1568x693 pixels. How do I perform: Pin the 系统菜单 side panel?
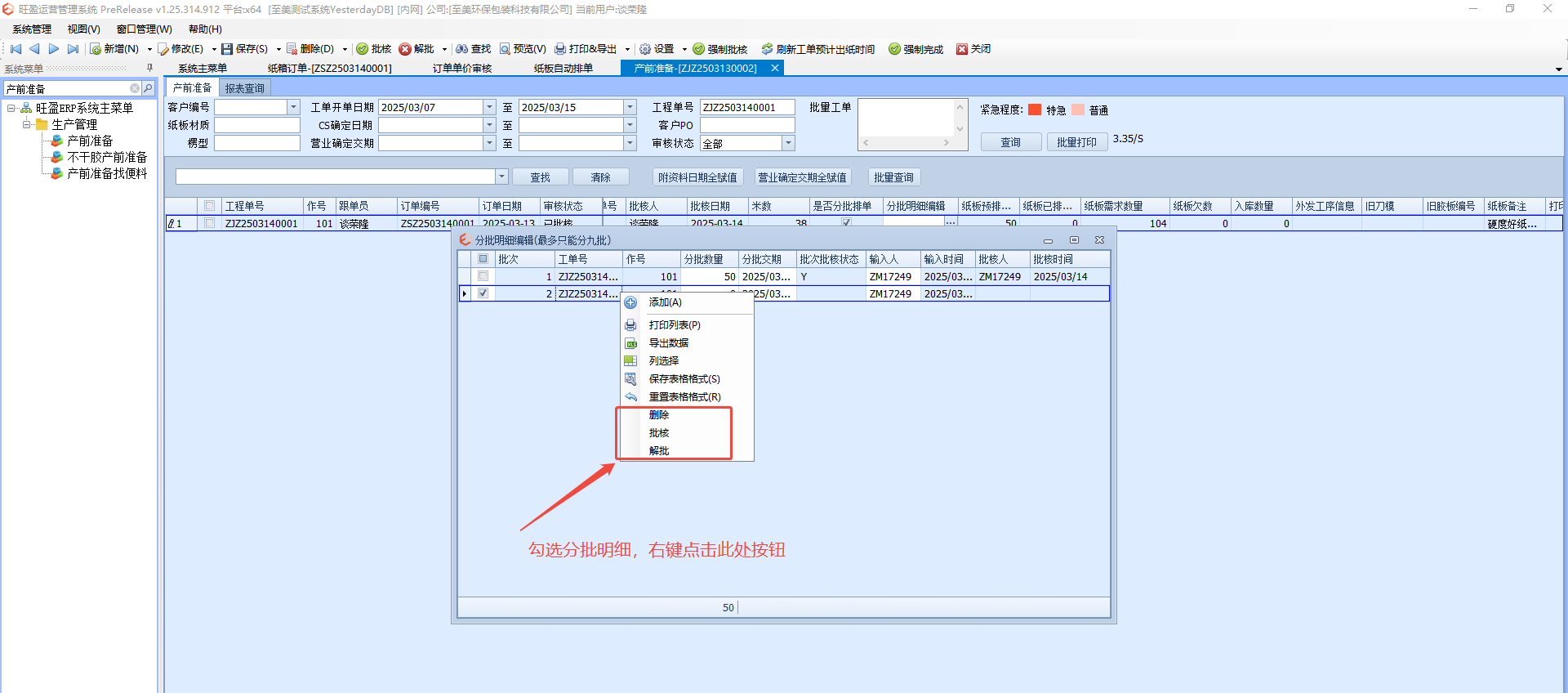point(149,68)
